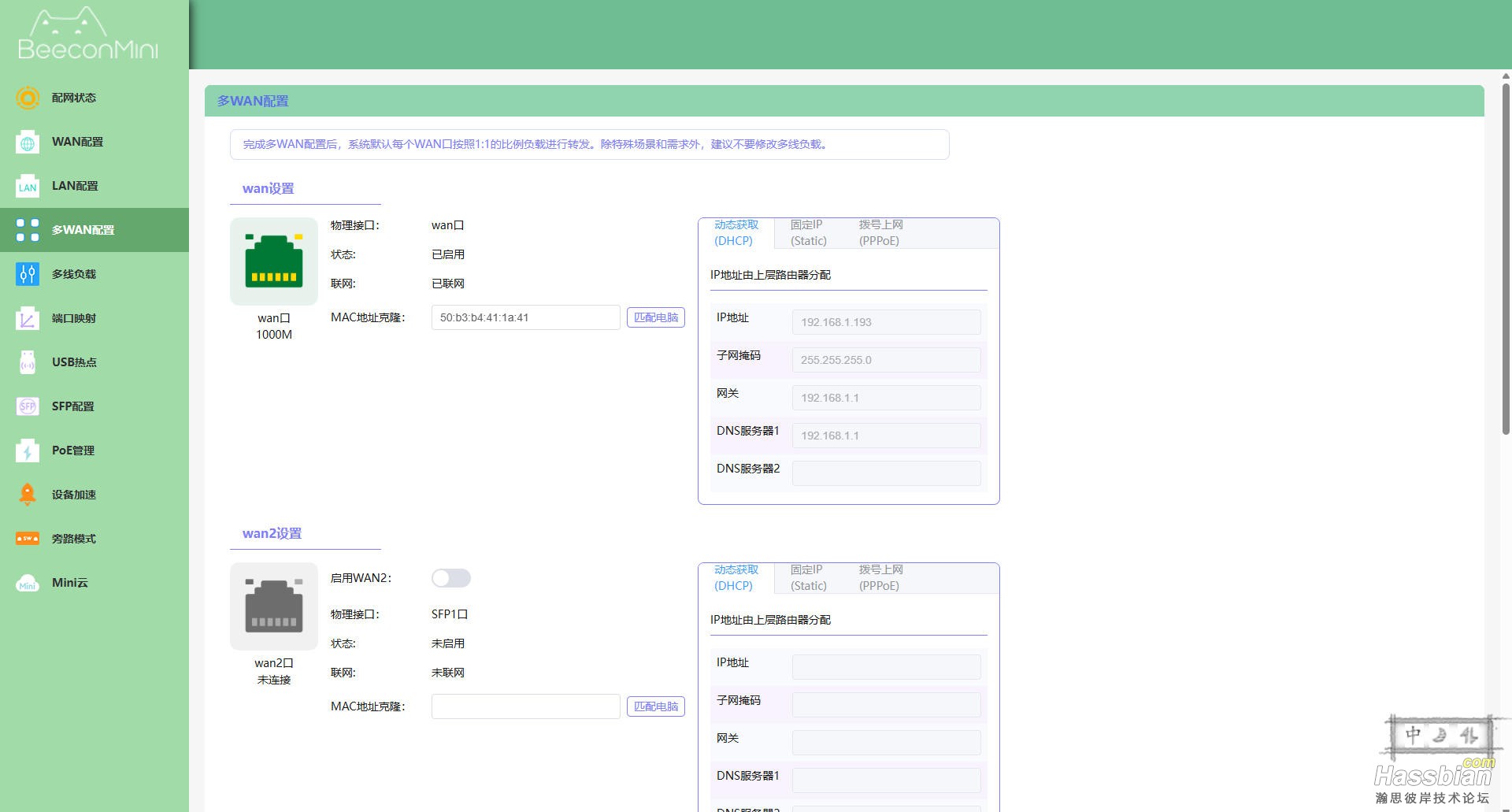Click the WAN配置 globe icon
The width and height of the screenshot is (1512, 812).
coord(28,142)
